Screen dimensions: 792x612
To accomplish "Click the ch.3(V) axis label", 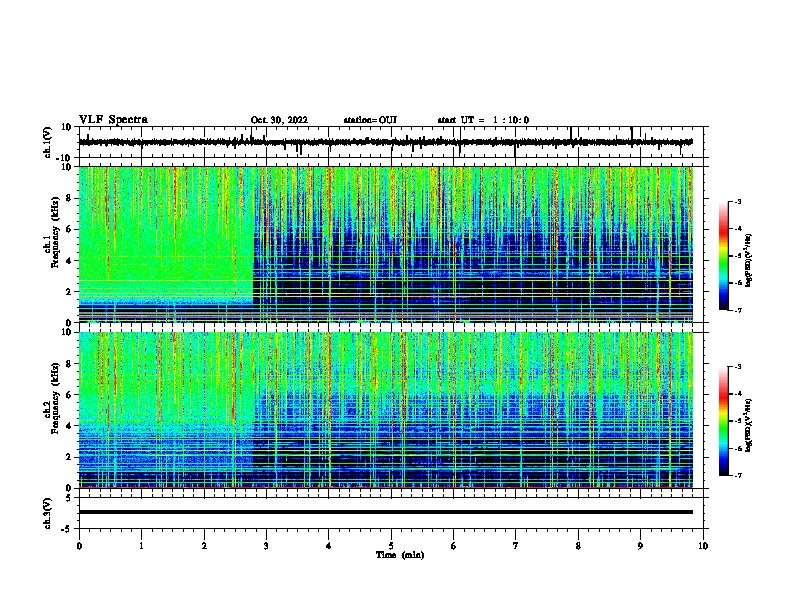I will (x=48, y=513).
